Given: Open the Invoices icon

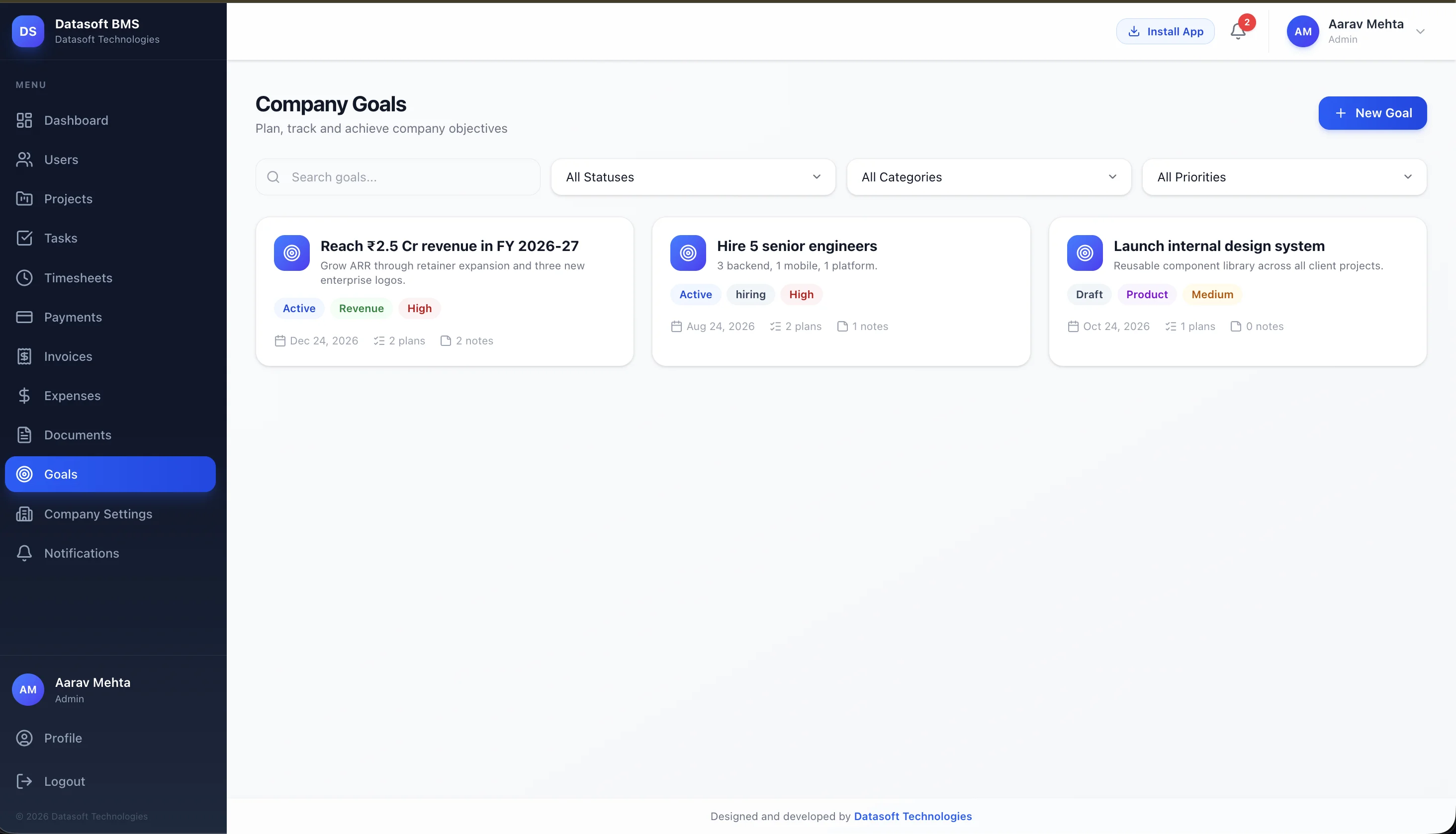Looking at the screenshot, I should tap(24, 356).
